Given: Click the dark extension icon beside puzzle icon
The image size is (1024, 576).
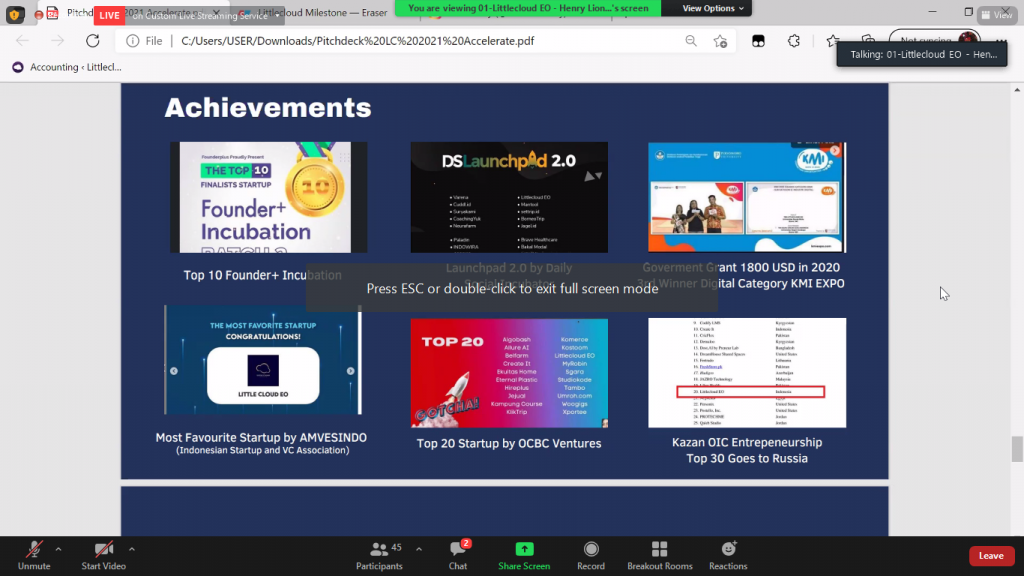Looking at the screenshot, I should tap(758, 40).
